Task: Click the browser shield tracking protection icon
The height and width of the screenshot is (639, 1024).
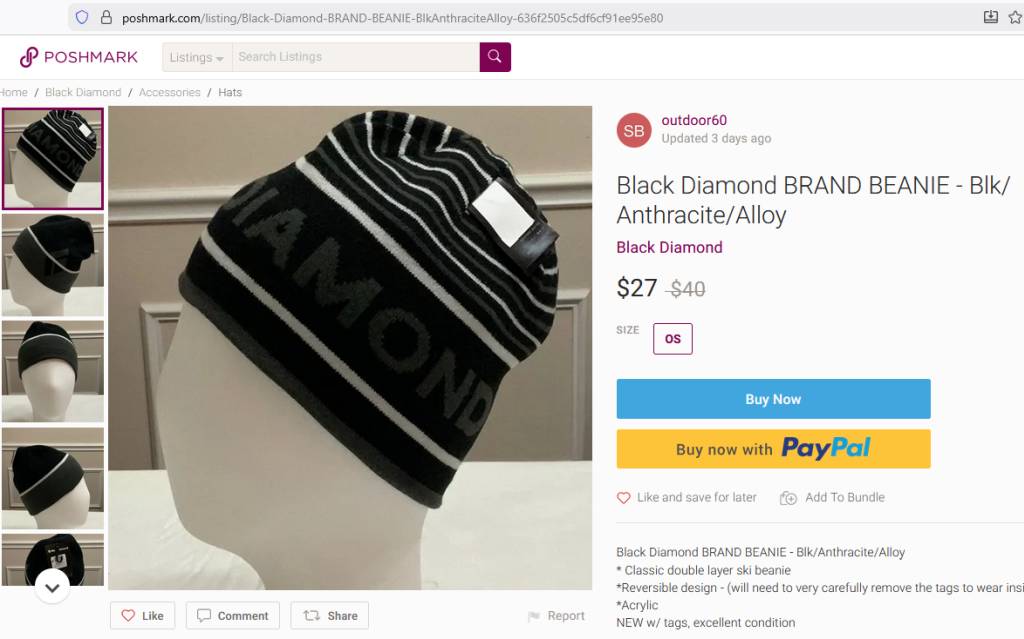Action: click(x=82, y=17)
